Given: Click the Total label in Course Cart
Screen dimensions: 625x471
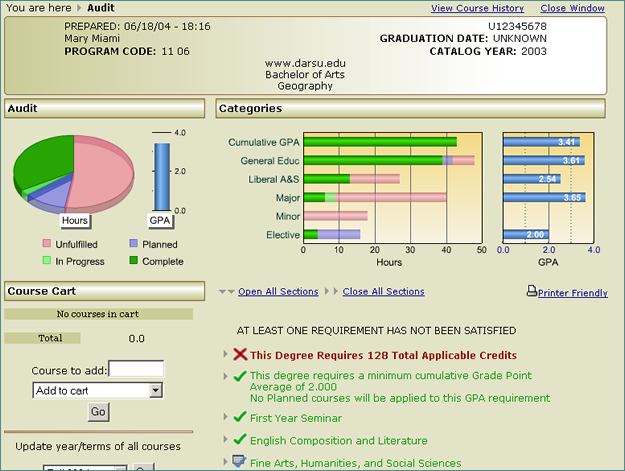Looking at the screenshot, I should tap(50, 338).
